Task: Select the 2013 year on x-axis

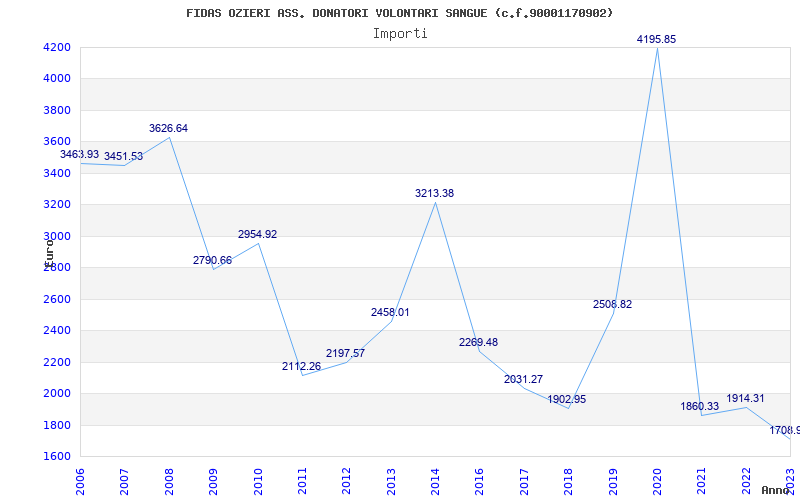Action: coord(391,482)
